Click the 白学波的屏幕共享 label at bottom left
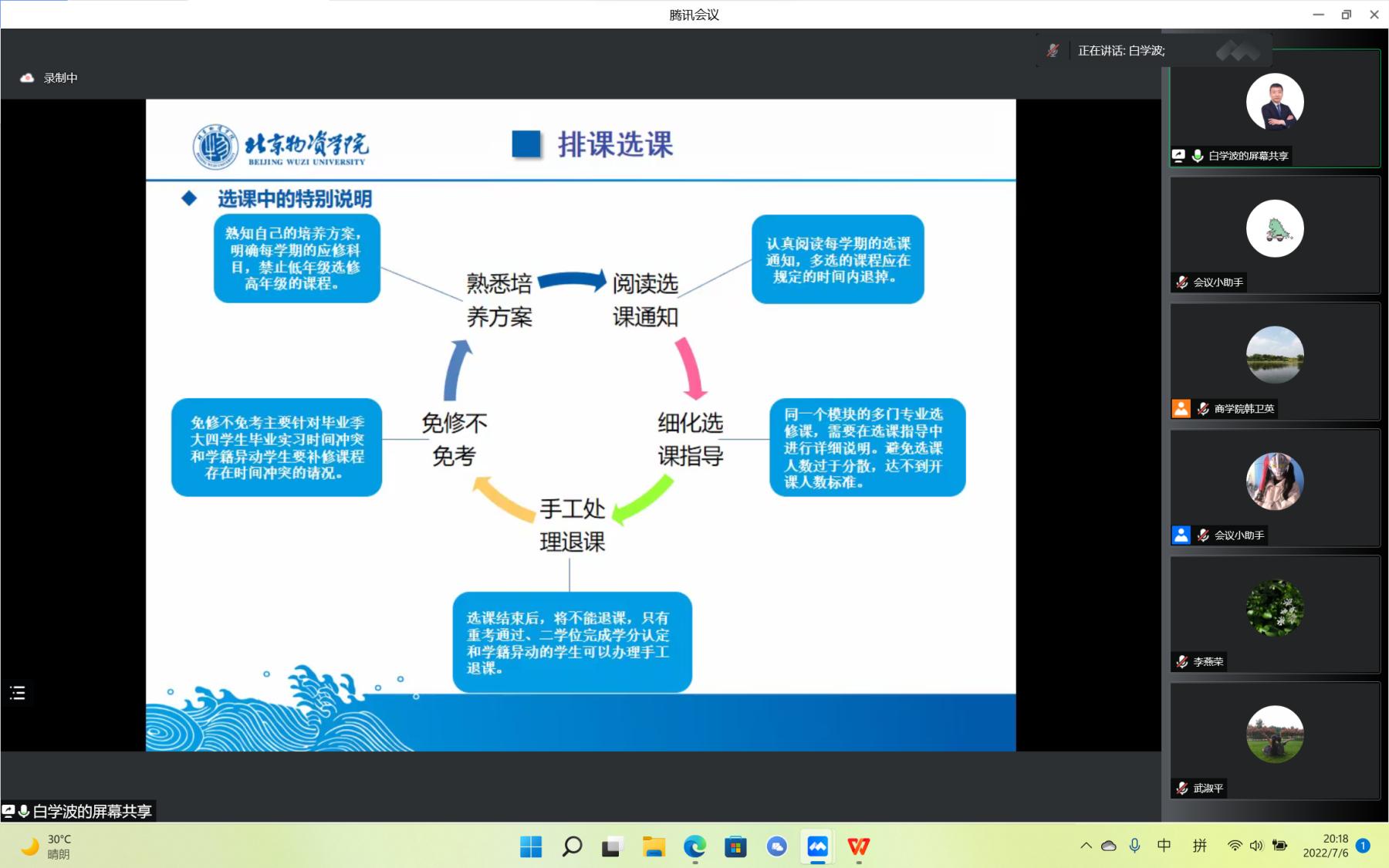1389x868 pixels. pyautogui.click(x=91, y=812)
